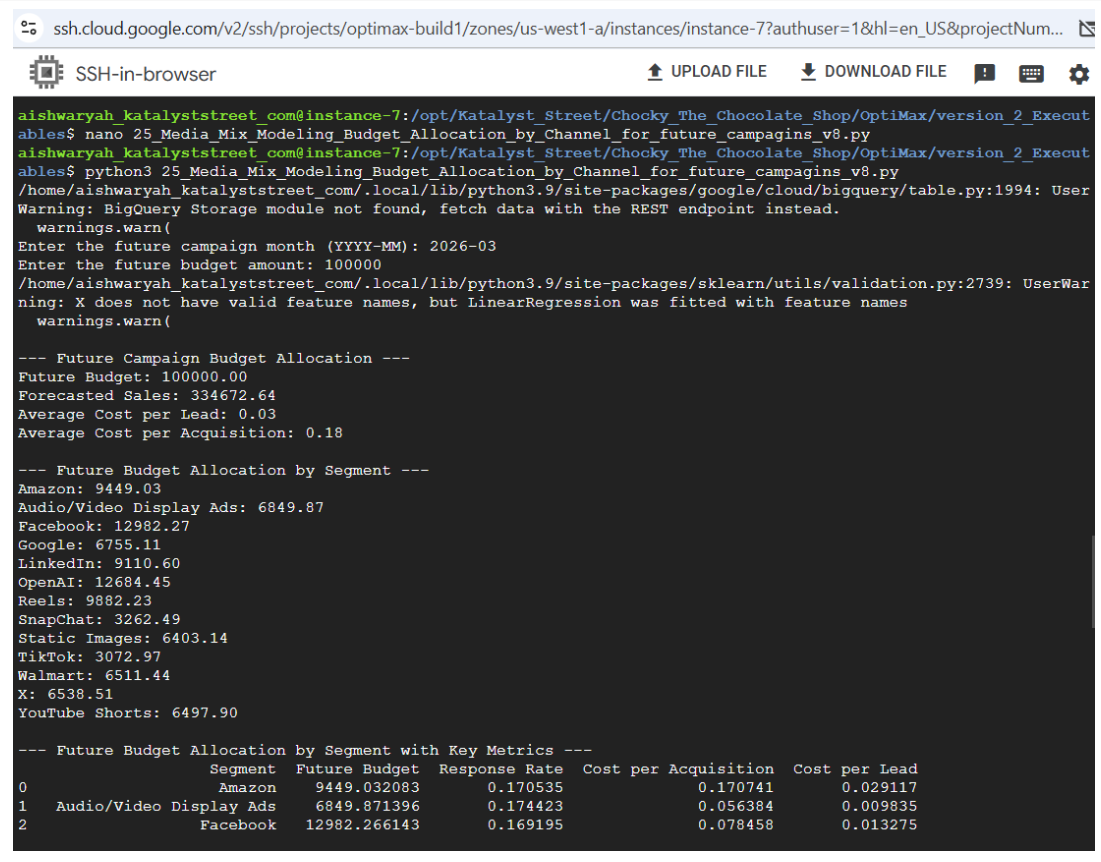
Task: Click the 'X: 6538.51' line
Action: click(65, 694)
